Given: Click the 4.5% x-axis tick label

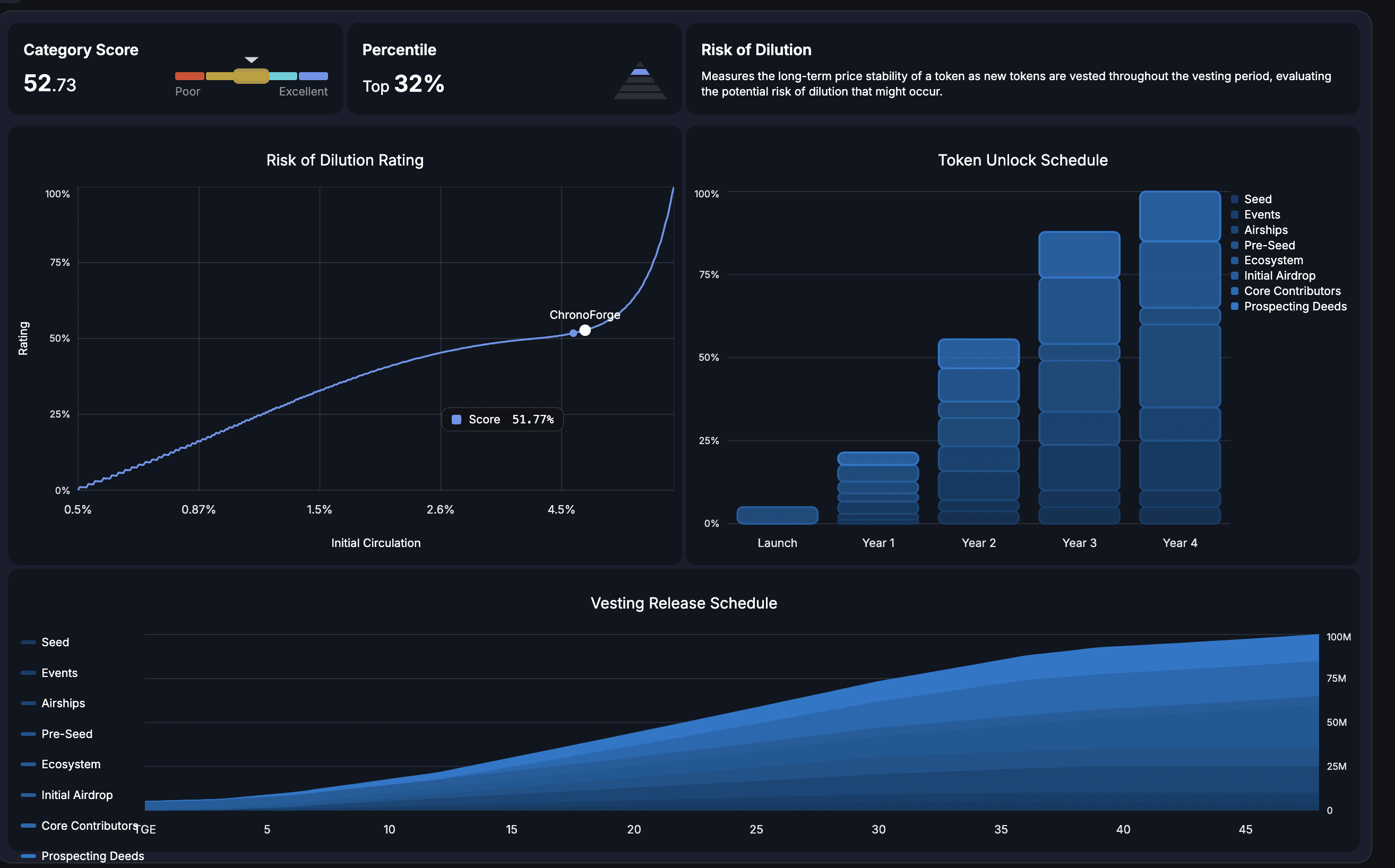Looking at the screenshot, I should click(x=561, y=510).
